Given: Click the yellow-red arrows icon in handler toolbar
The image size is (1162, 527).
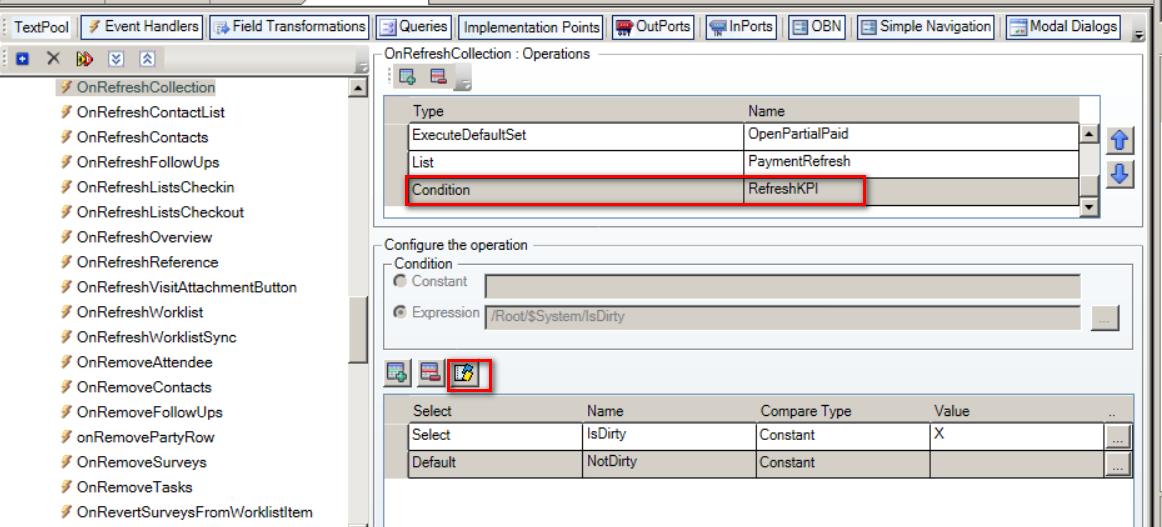Looking at the screenshot, I should pos(84,58).
